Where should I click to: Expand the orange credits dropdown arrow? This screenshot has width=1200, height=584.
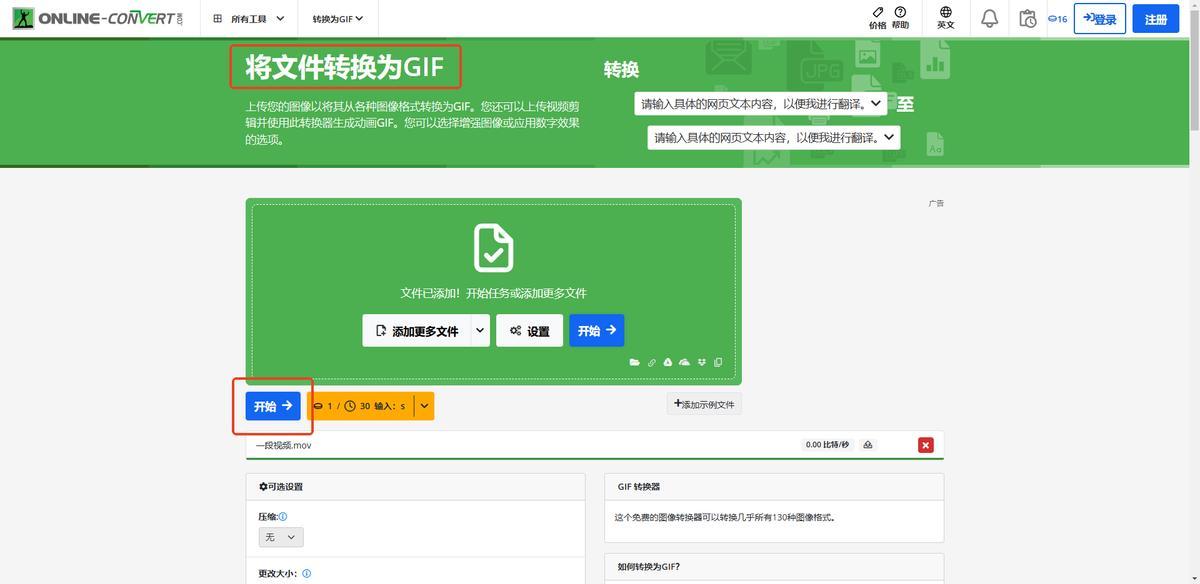coord(425,406)
